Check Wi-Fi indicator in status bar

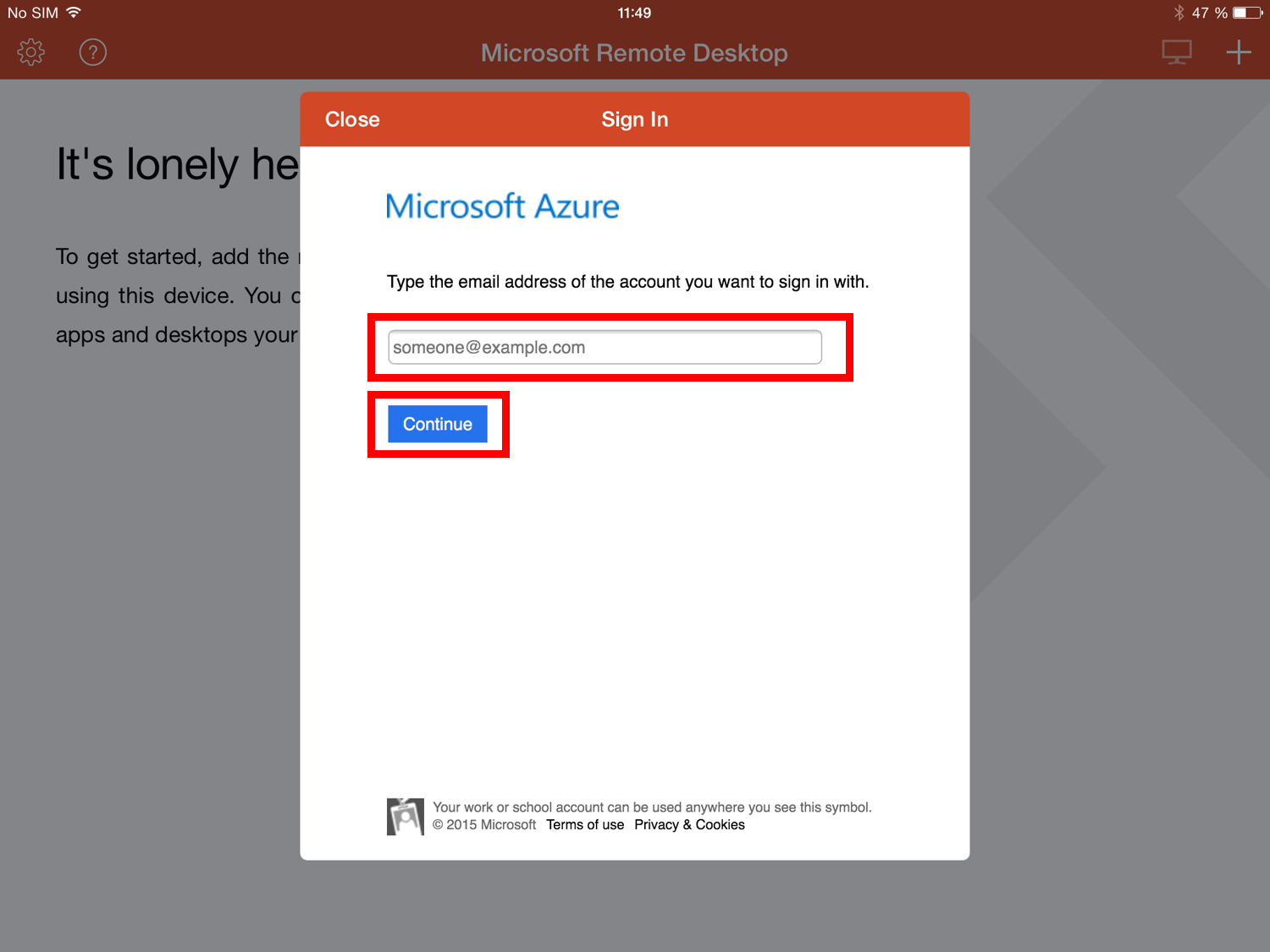point(74,13)
